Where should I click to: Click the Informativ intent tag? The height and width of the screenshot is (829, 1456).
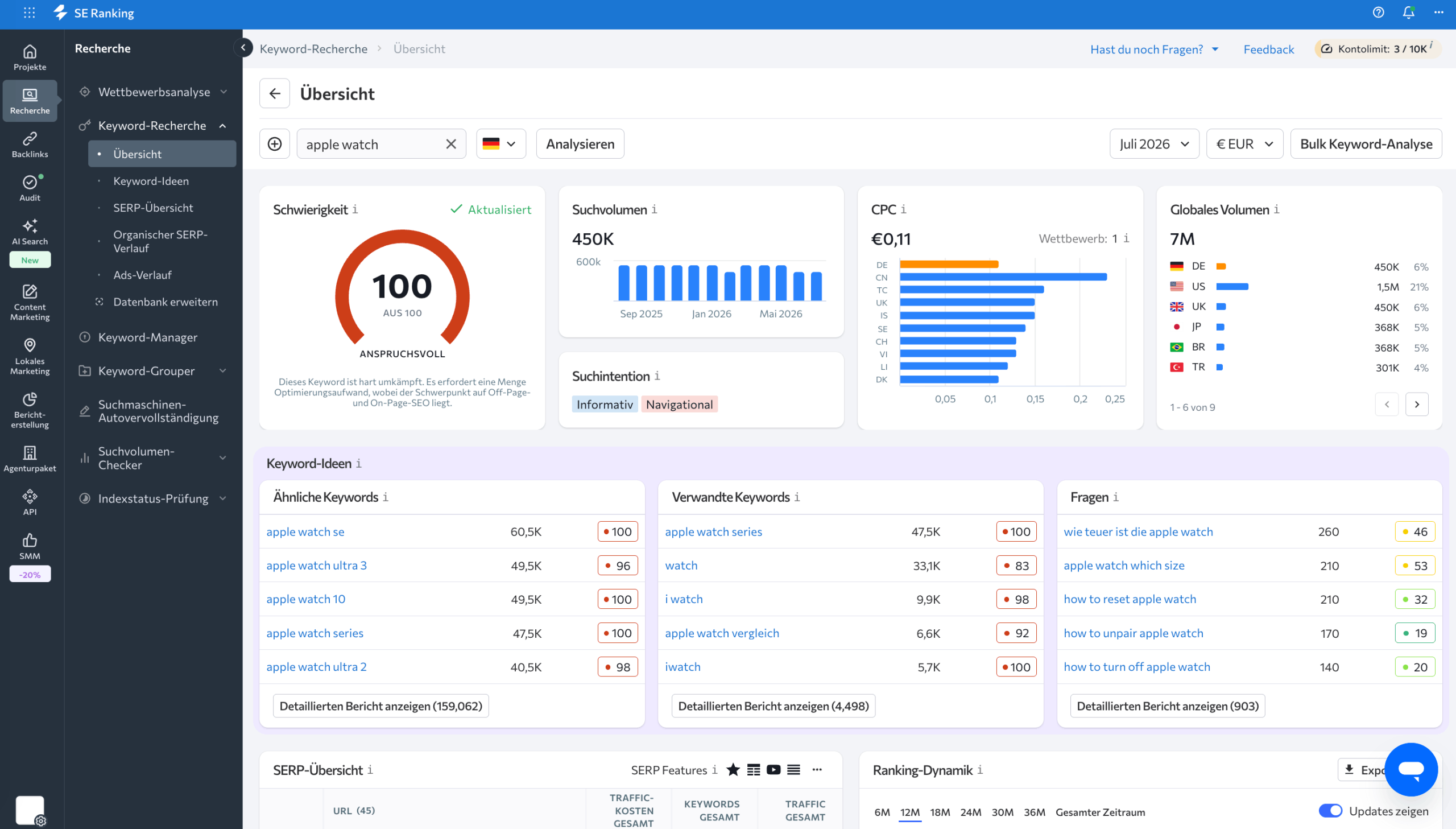pyautogui.click(x=604, y=404)
